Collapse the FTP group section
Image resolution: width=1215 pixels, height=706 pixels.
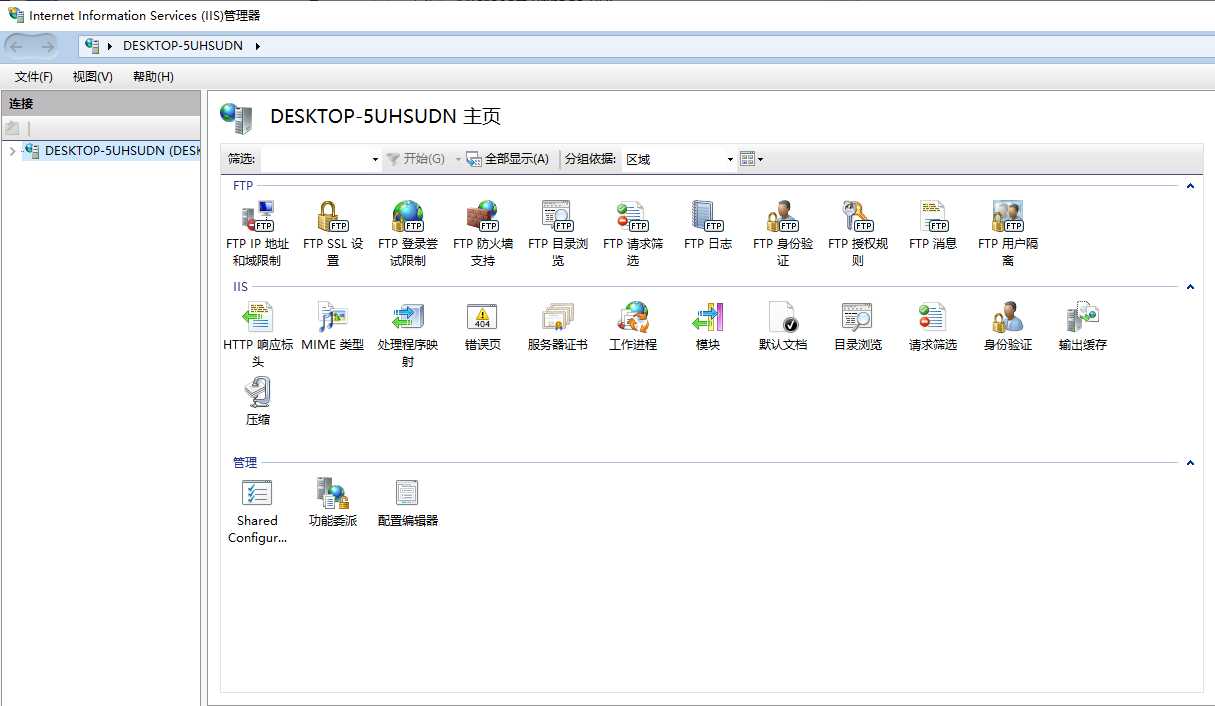click(x=1190, y=186)
